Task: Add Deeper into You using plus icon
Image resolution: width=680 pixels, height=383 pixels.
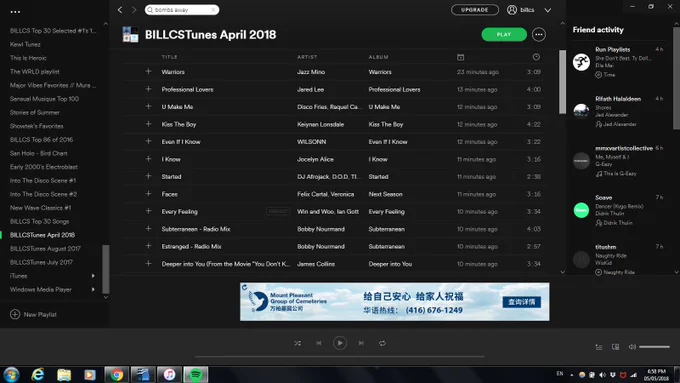Action: 148,263
